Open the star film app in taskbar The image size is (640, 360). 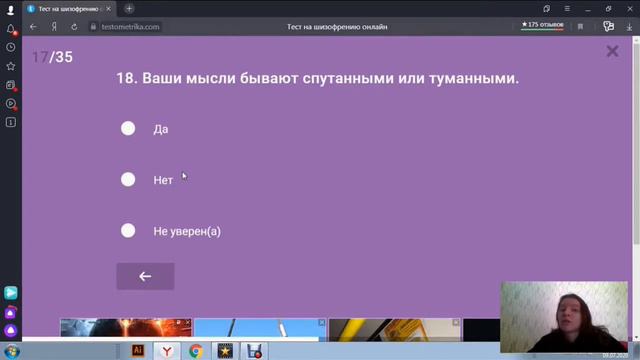(225, 351)
